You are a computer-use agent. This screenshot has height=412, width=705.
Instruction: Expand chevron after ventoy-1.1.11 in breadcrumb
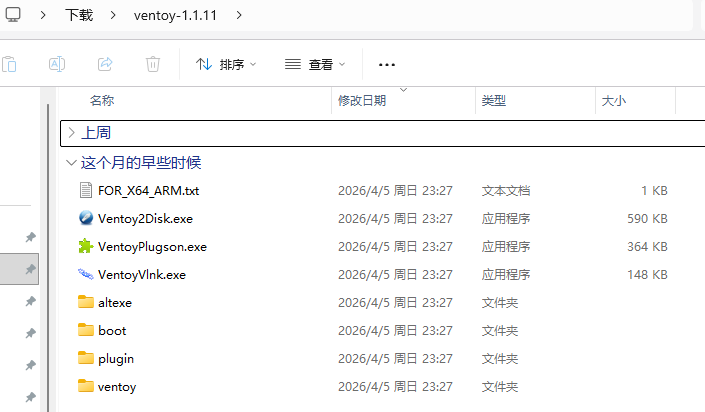(239, 15)
